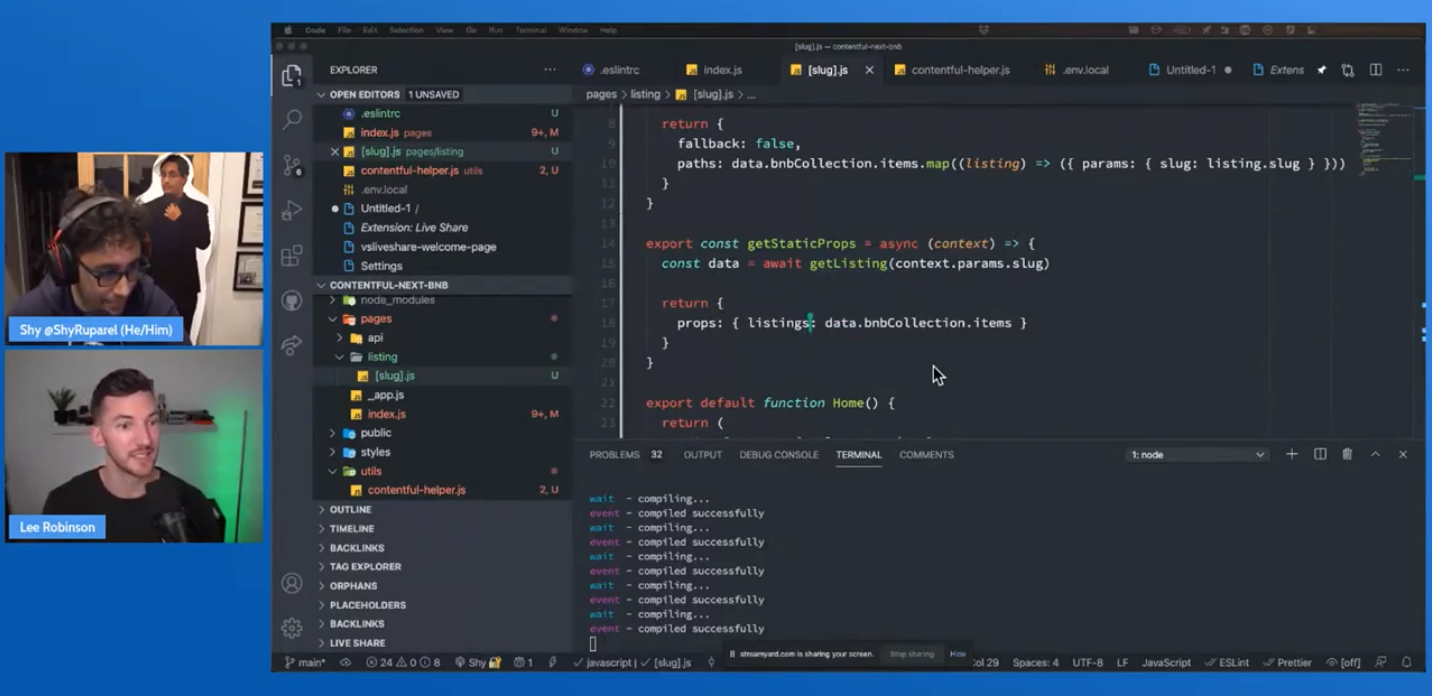1432x696 pixels.
Task: Click the editor minimap
Action: pos(1385,140)
